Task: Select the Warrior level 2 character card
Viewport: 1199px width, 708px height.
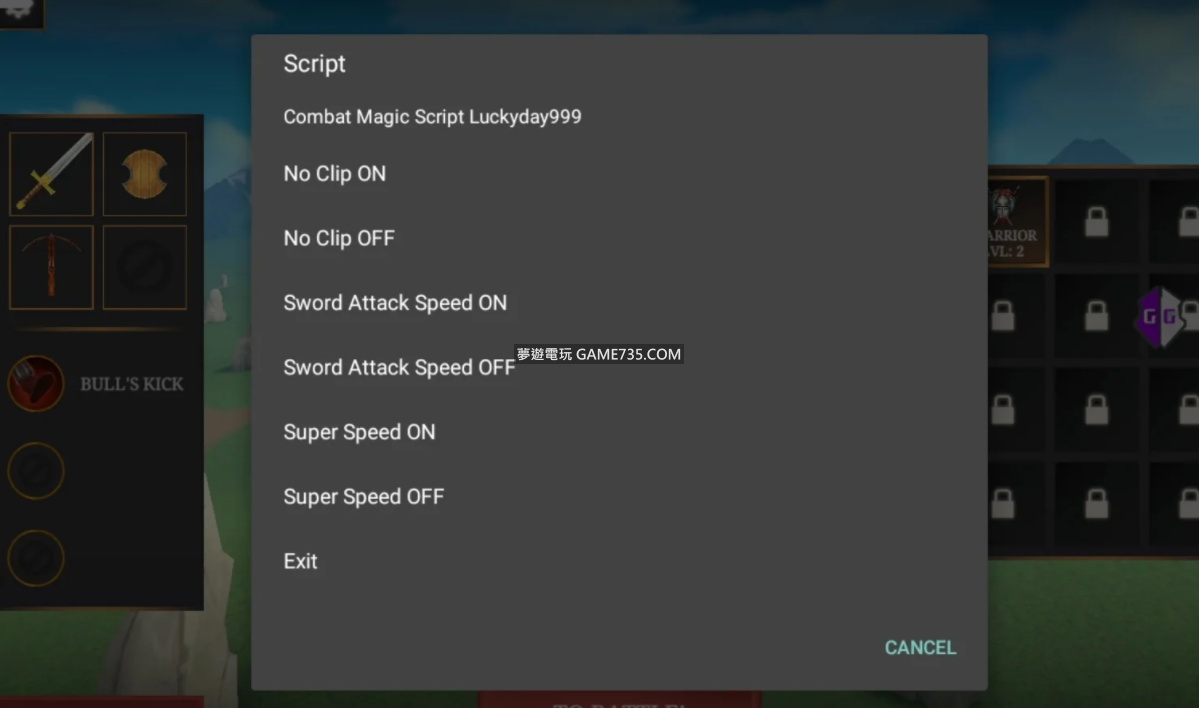Action: [1017, 222]
